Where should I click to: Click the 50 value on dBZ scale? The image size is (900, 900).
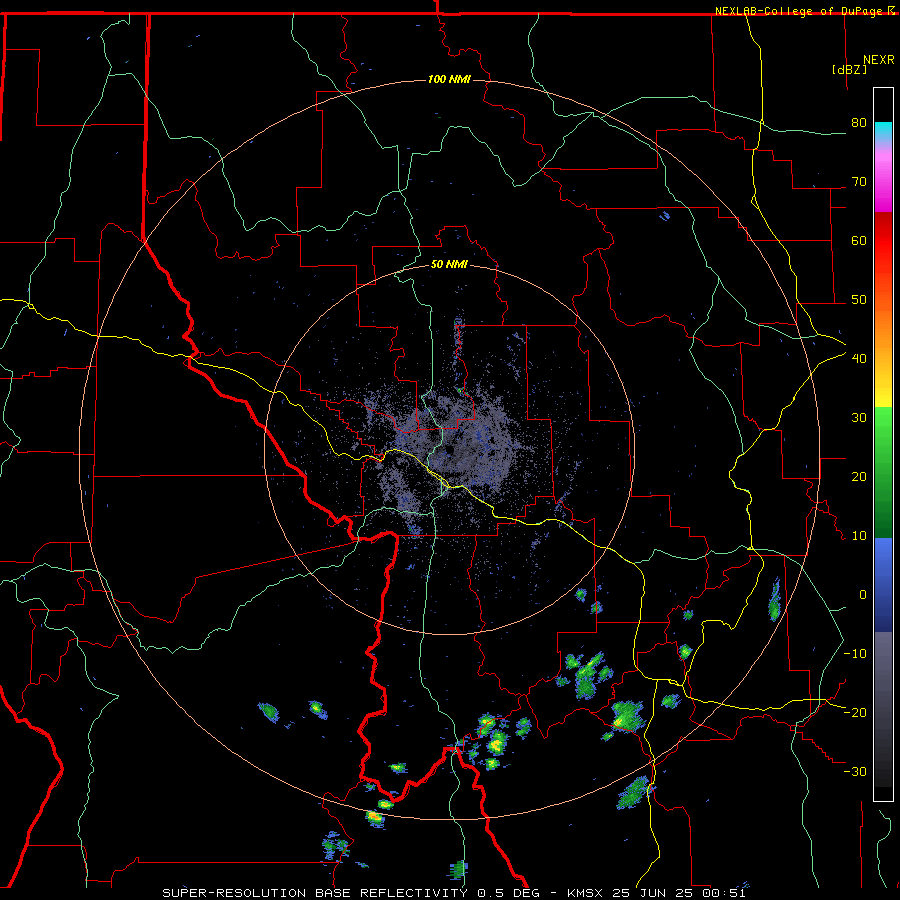(859, 300)
